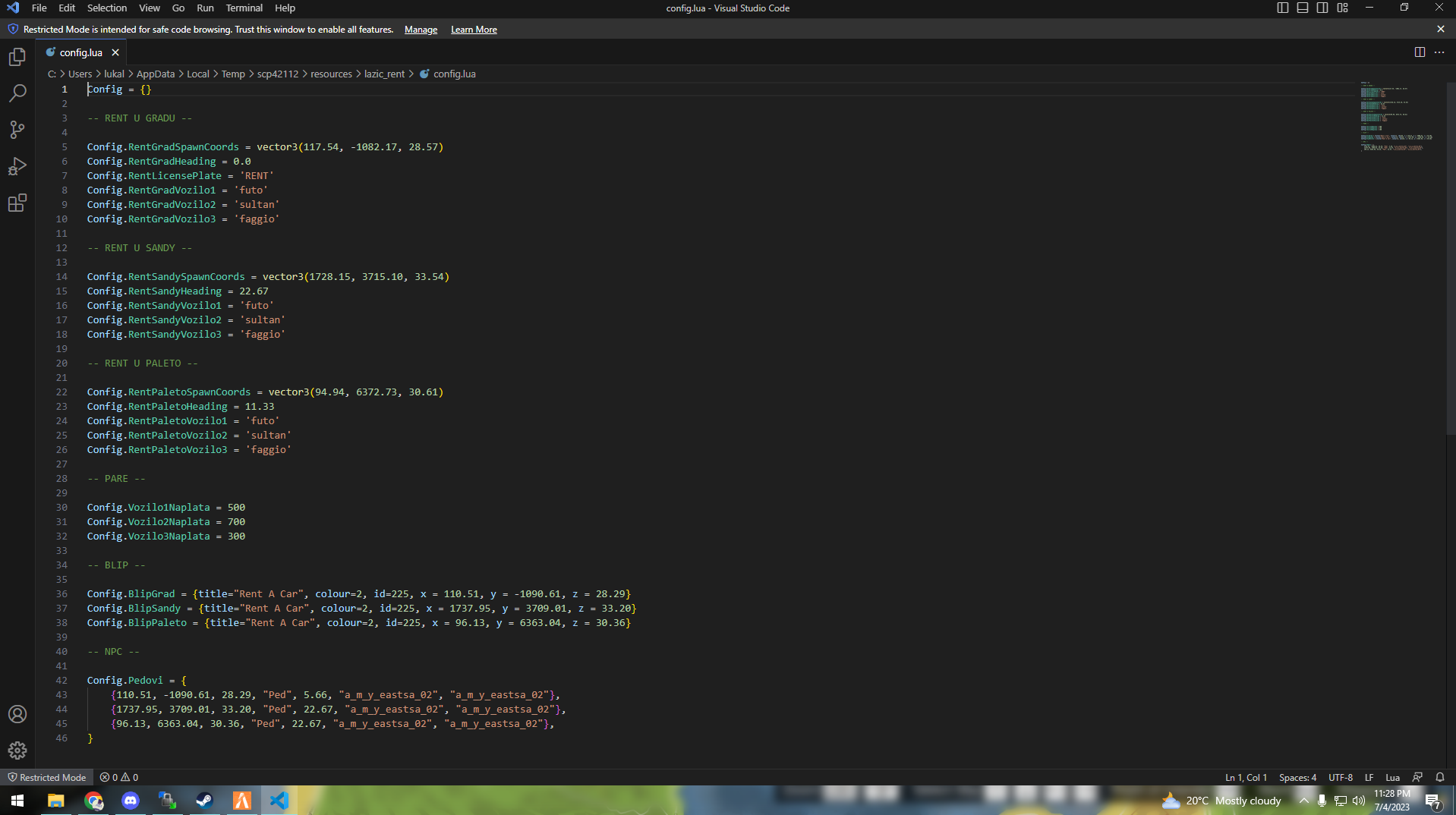
Task: Open Discord from the Windows taskbar
Action: (x=131, y=801)
